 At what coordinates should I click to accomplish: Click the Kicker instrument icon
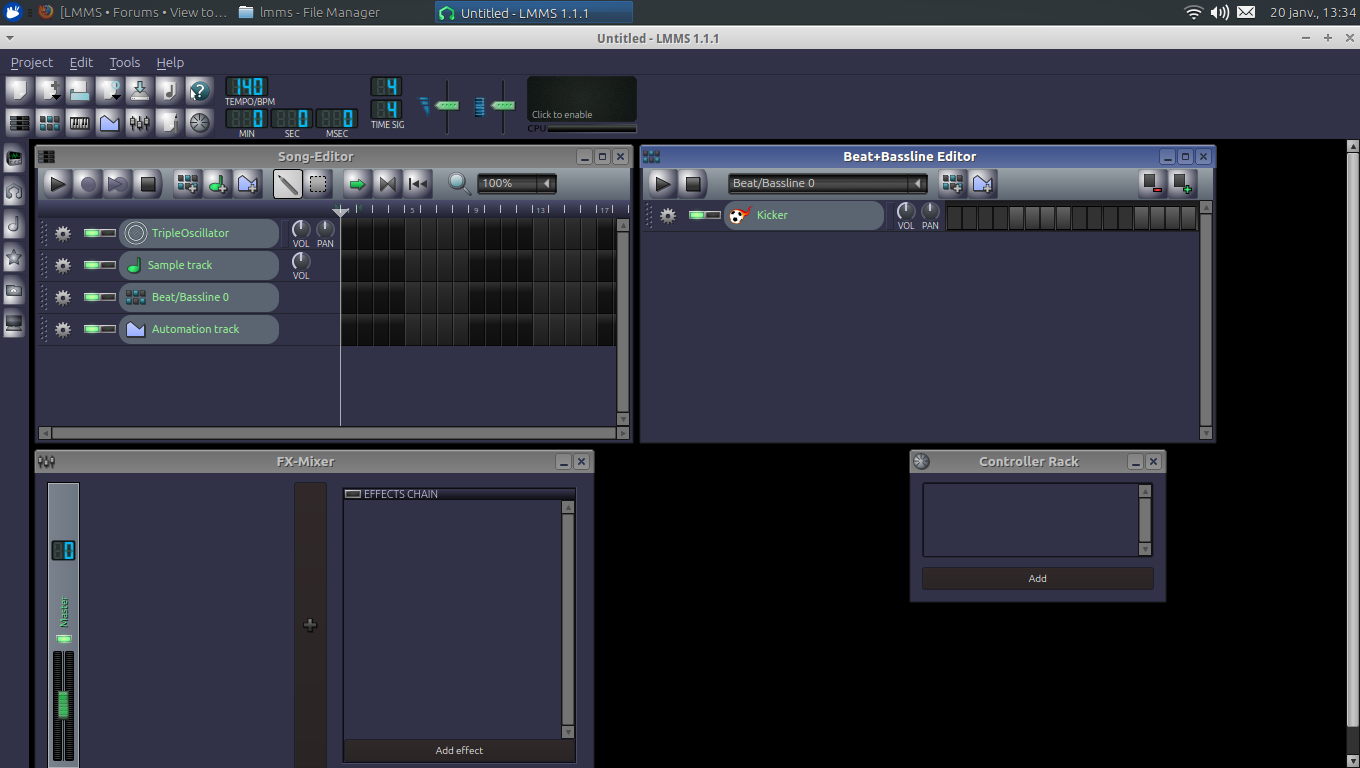738,214
